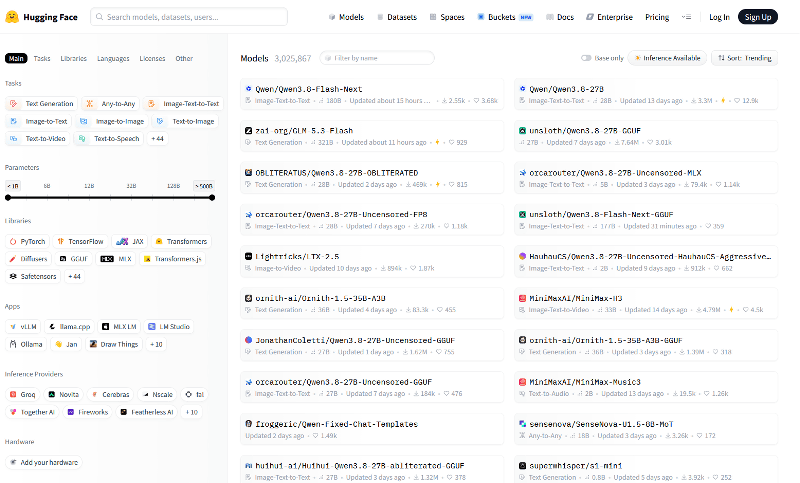Open the extra navigation menu icon

[686, 17]
